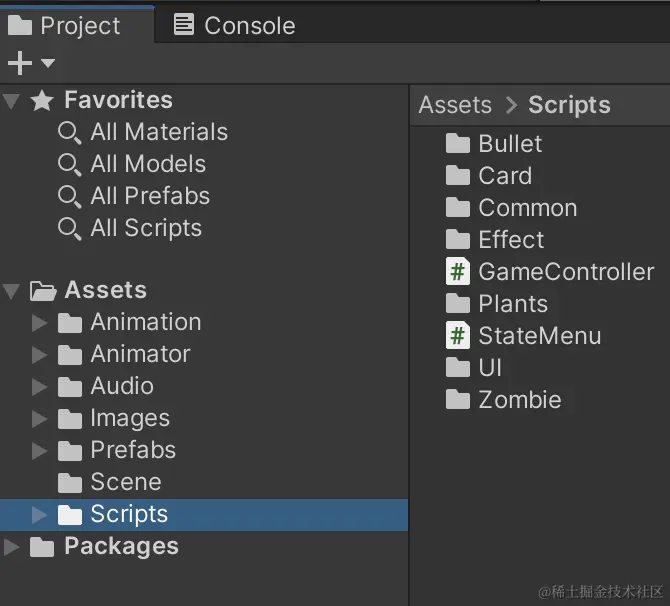Screen dimensions: 670x606
Task: Click the Plants folder icon
Action: (458, 303)
